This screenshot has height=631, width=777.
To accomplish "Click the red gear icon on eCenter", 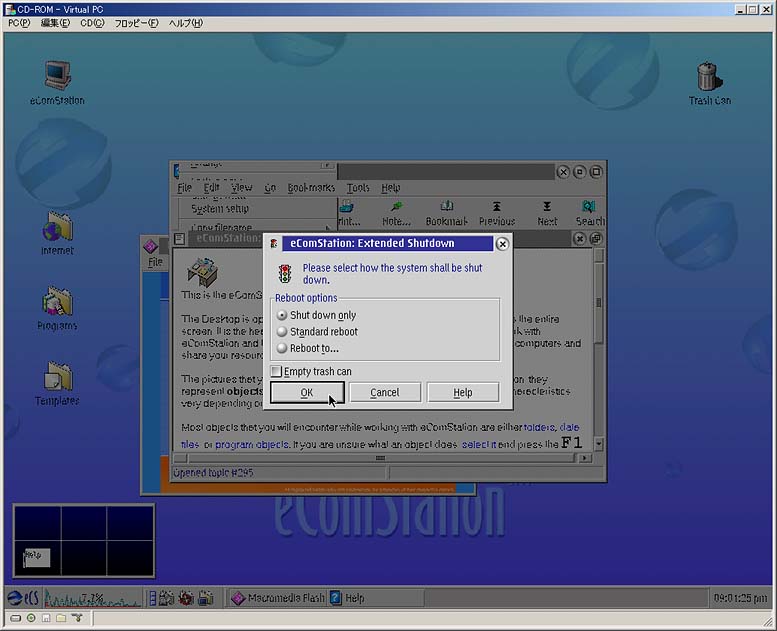I will 186,599.
